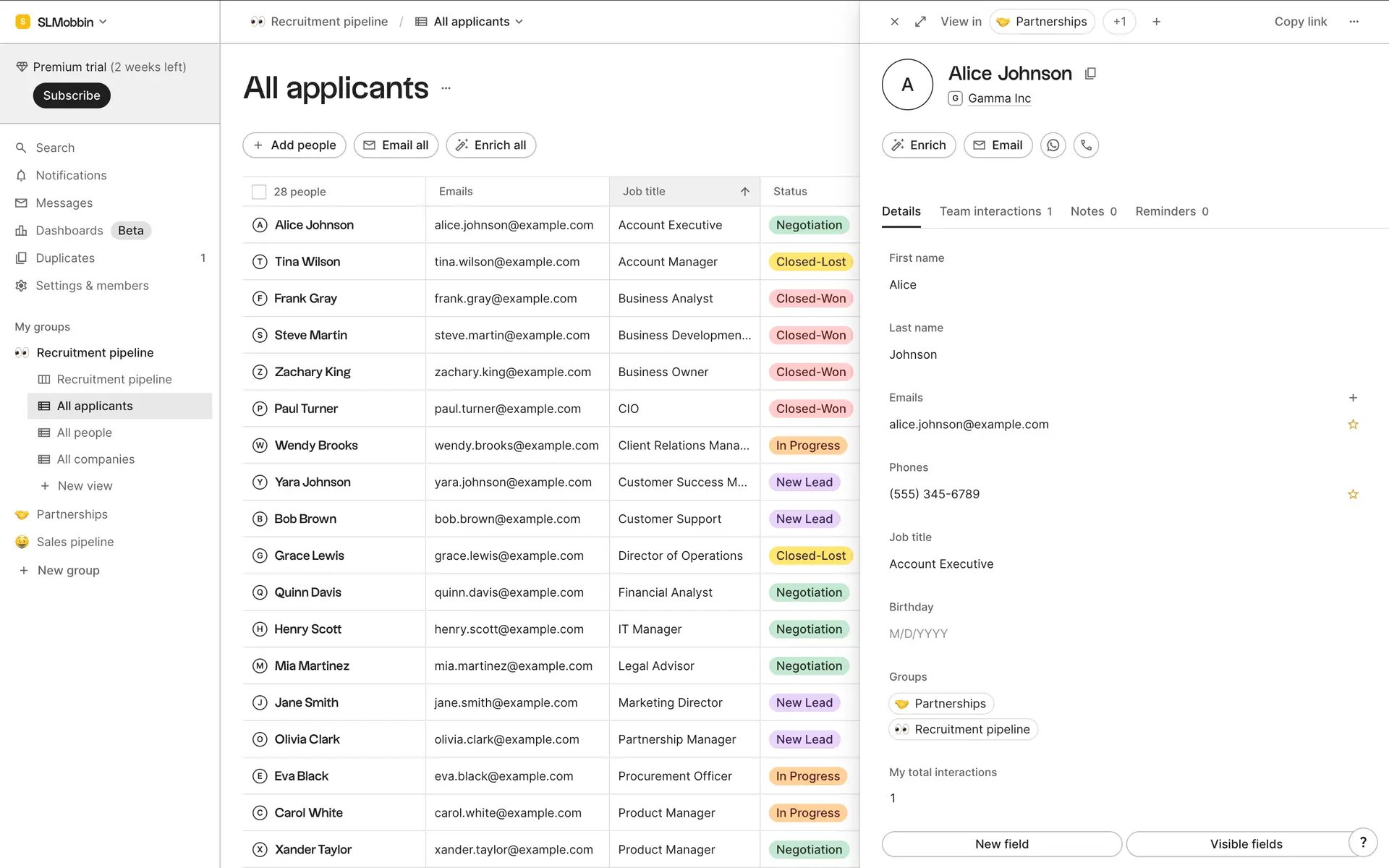Toggle Job title column sort arrow
1389x868 pixels.
pyautogui.click(x=744, y=192)
